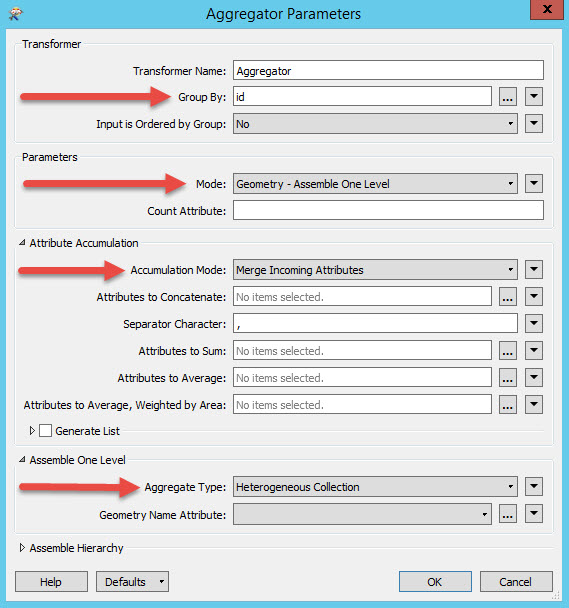Open the Accumulation Mode dropdown
Image resolution: width=569 pixels, height=608 pixels.
pyautogui.click(x=375, y=270)
